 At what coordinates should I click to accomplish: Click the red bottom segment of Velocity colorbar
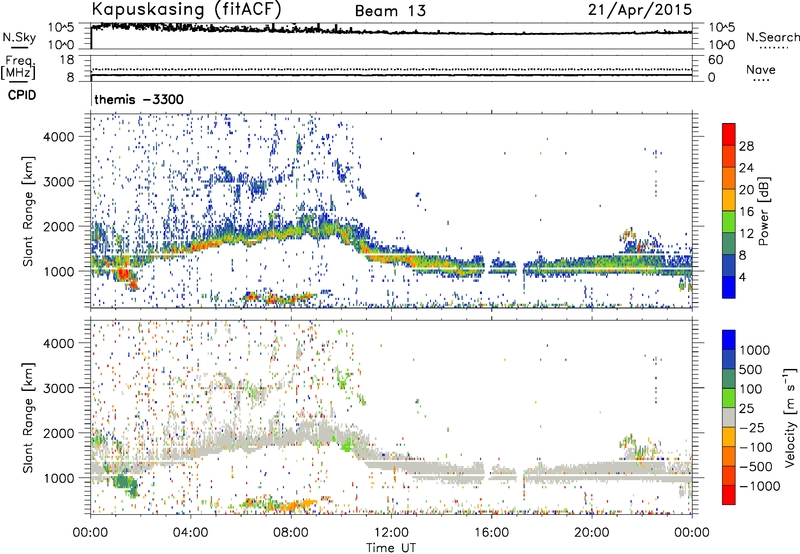(x=729, y=495)
